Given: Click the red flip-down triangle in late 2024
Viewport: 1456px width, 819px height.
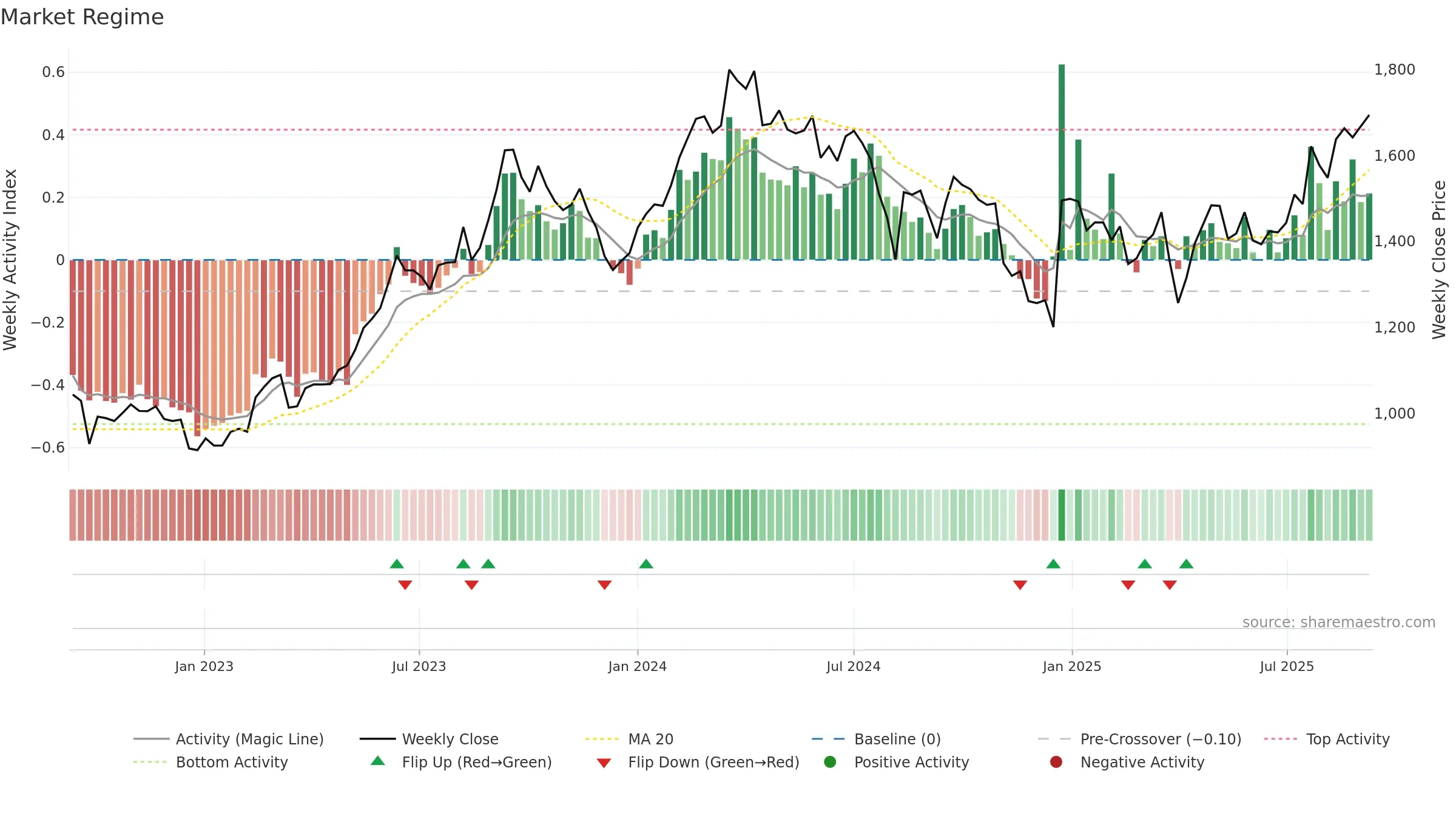Looking at the screenshot, I should tap(1020, 585).
